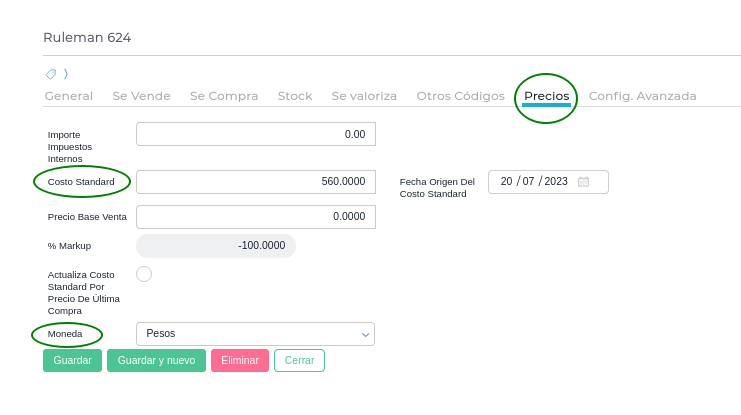Open the Se valoriza tab

tap(364, 96)
